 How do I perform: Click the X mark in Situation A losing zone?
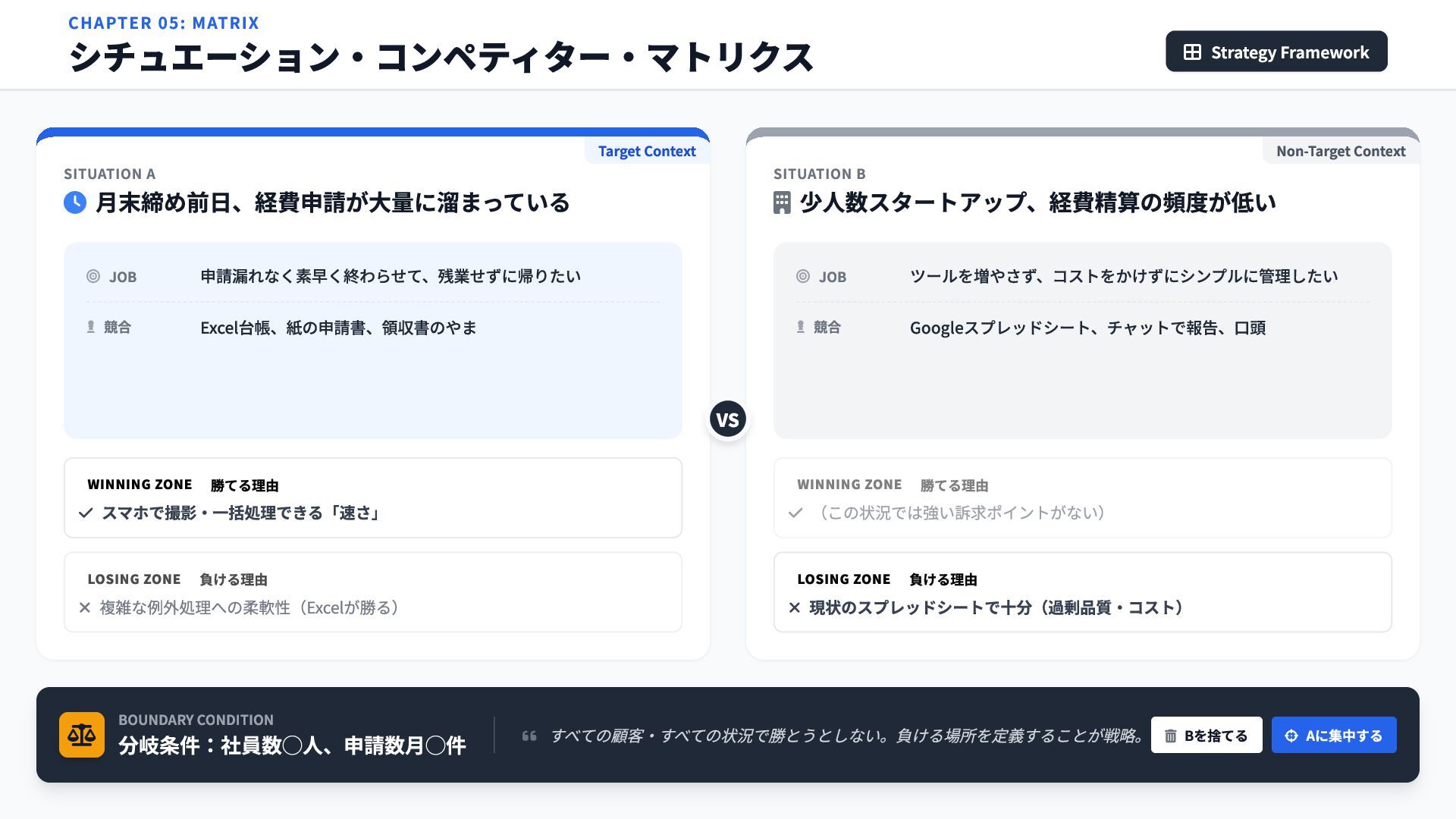pos(85,607)
